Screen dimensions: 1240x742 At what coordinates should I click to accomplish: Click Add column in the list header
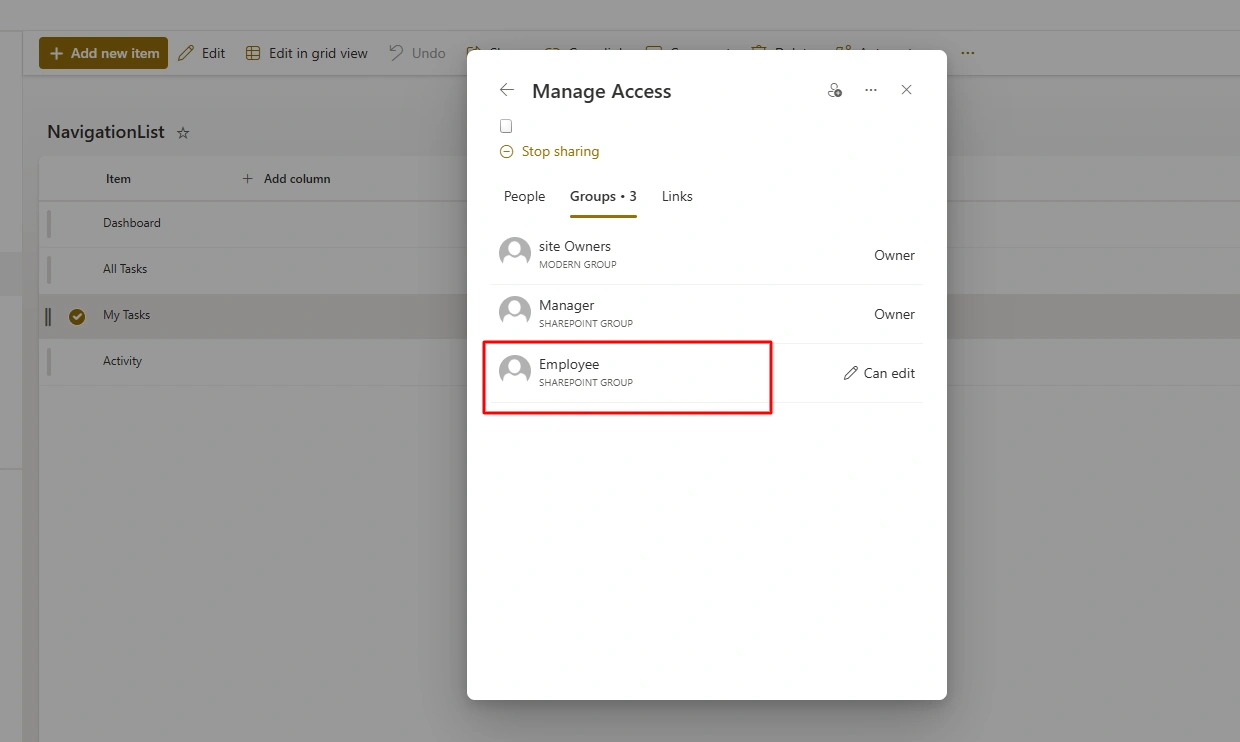[287, 179]
